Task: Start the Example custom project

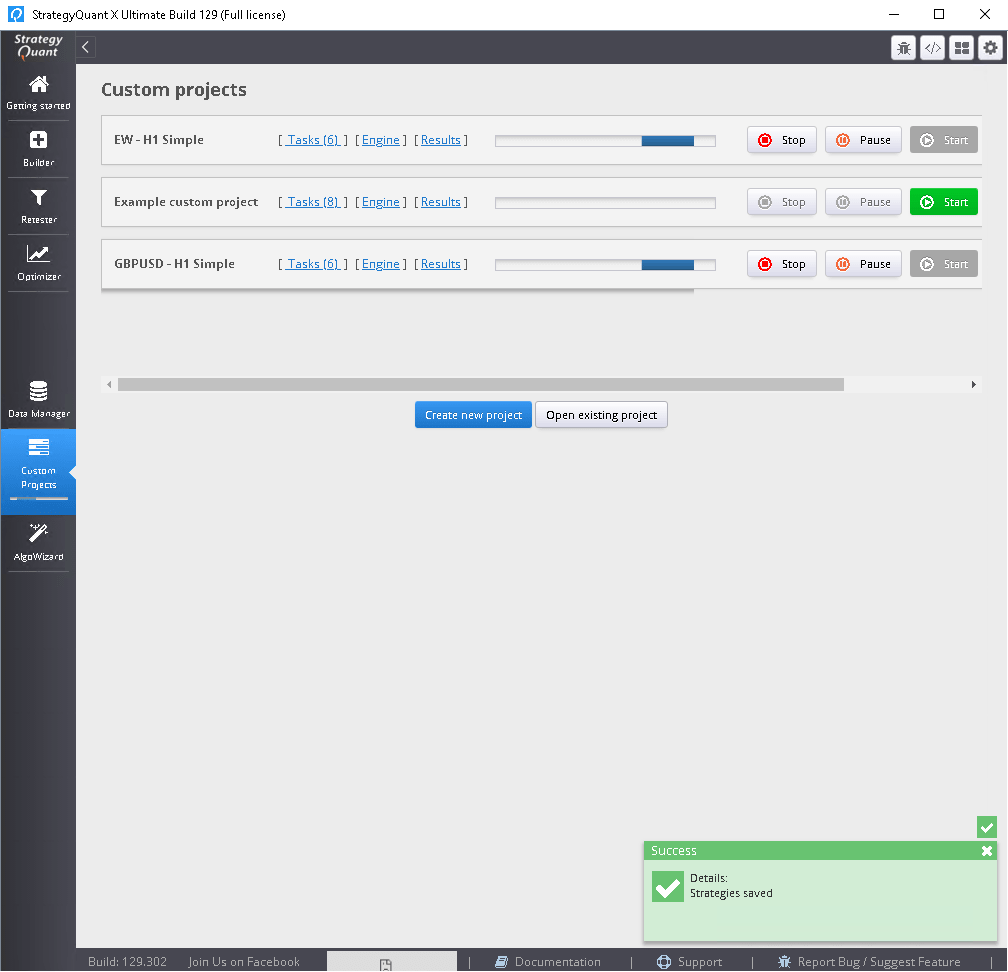Action: 943,202
